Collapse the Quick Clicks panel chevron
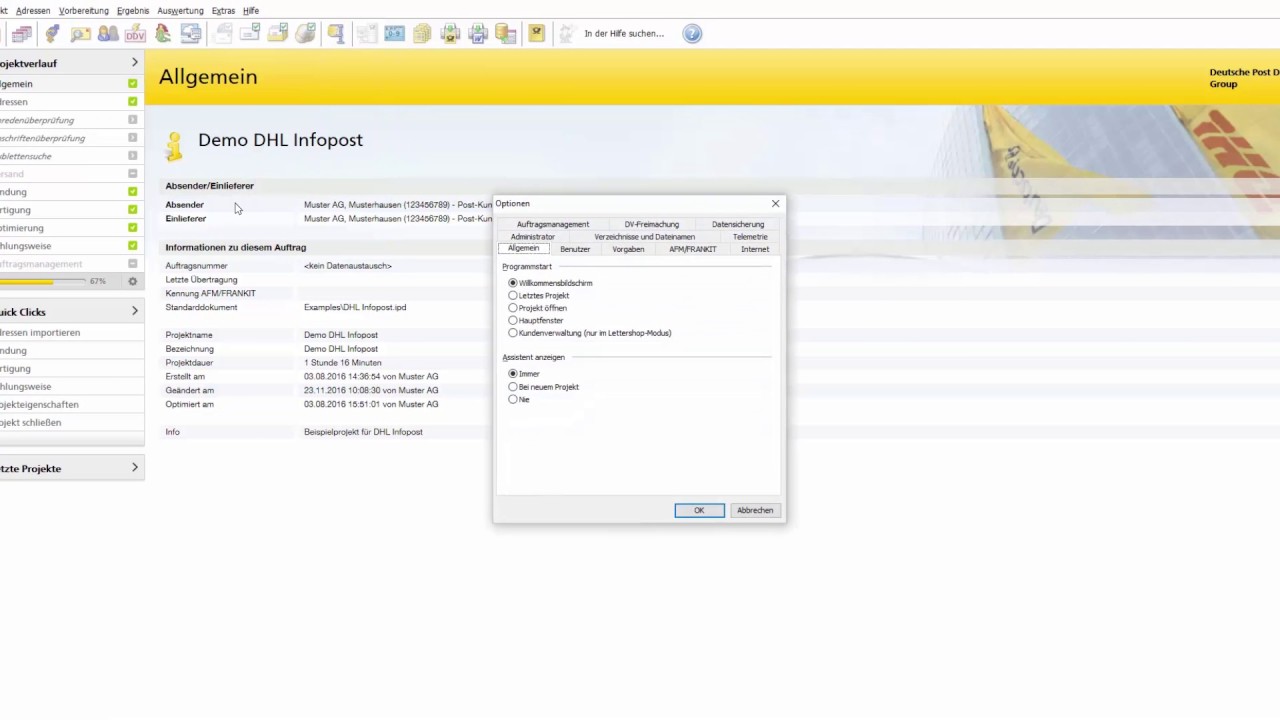Viewport: 1280px width, 720px height. pyautogui.click(x=135, y=312)
